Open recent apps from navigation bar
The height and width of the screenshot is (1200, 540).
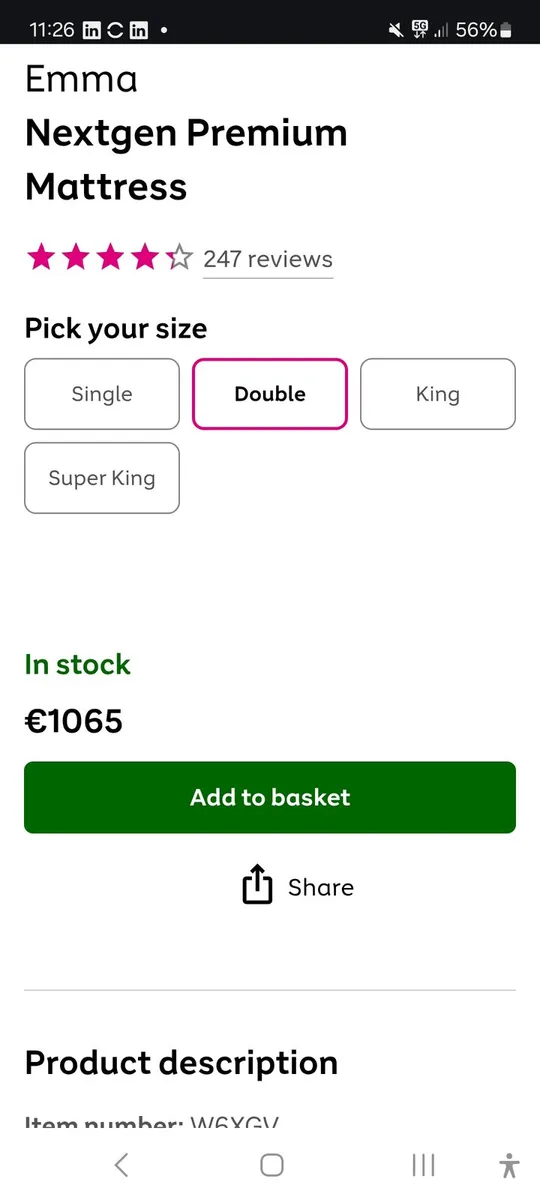point(423,1164)
